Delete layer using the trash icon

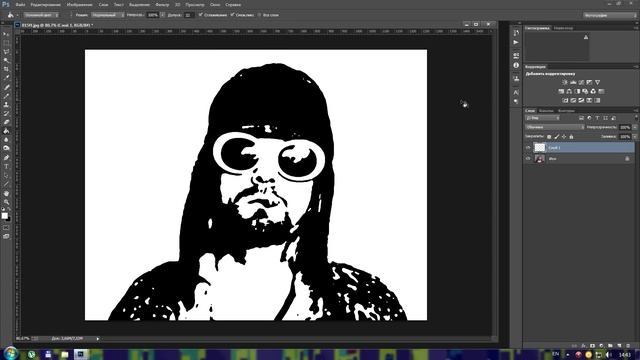click(628, 346)
